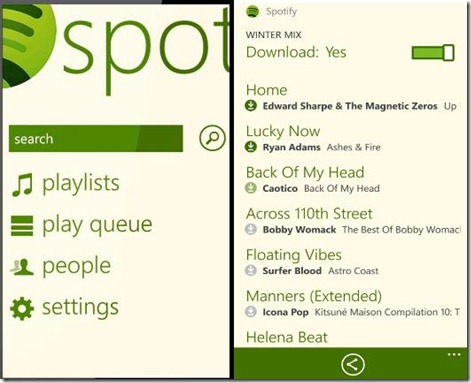471x383 pixels.
Task: Click the people silhouettes icon
Action: point(22,267)
